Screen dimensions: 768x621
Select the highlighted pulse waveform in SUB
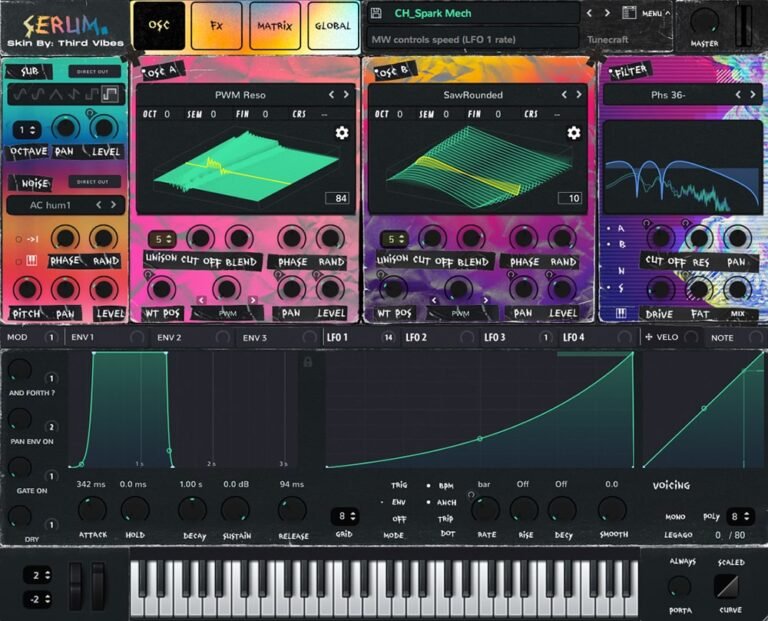tap(110, 94)
